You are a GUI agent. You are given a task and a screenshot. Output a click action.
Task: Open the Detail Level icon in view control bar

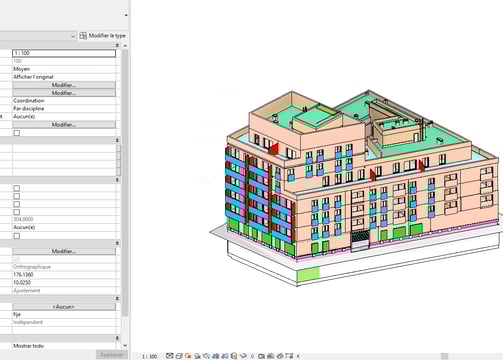[170, 356]
